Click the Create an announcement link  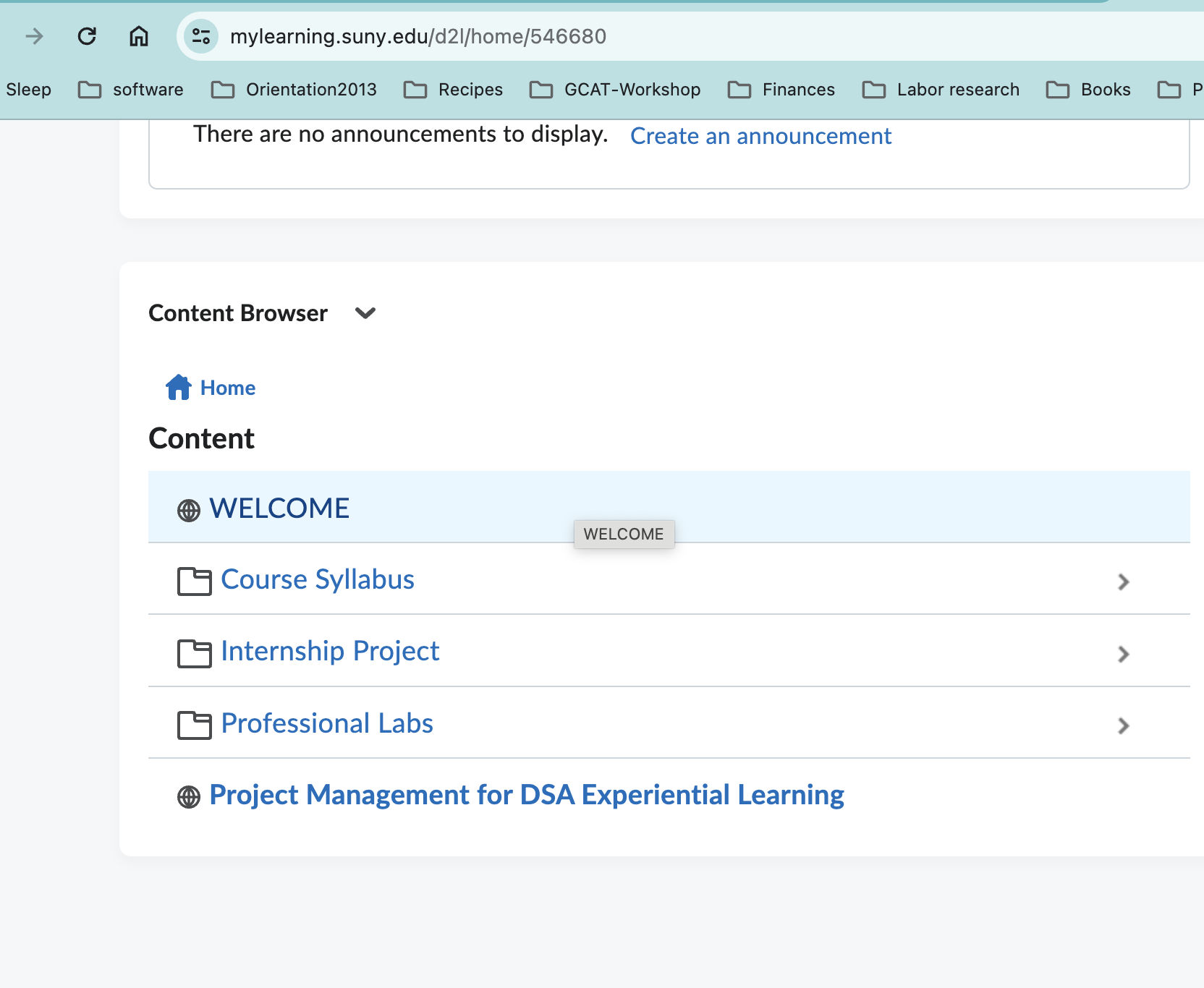[761, 136]
